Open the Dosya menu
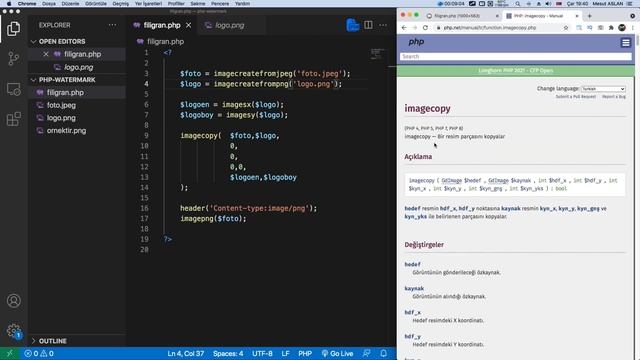This screenshot has height=360, width=640. click(49, 4)
